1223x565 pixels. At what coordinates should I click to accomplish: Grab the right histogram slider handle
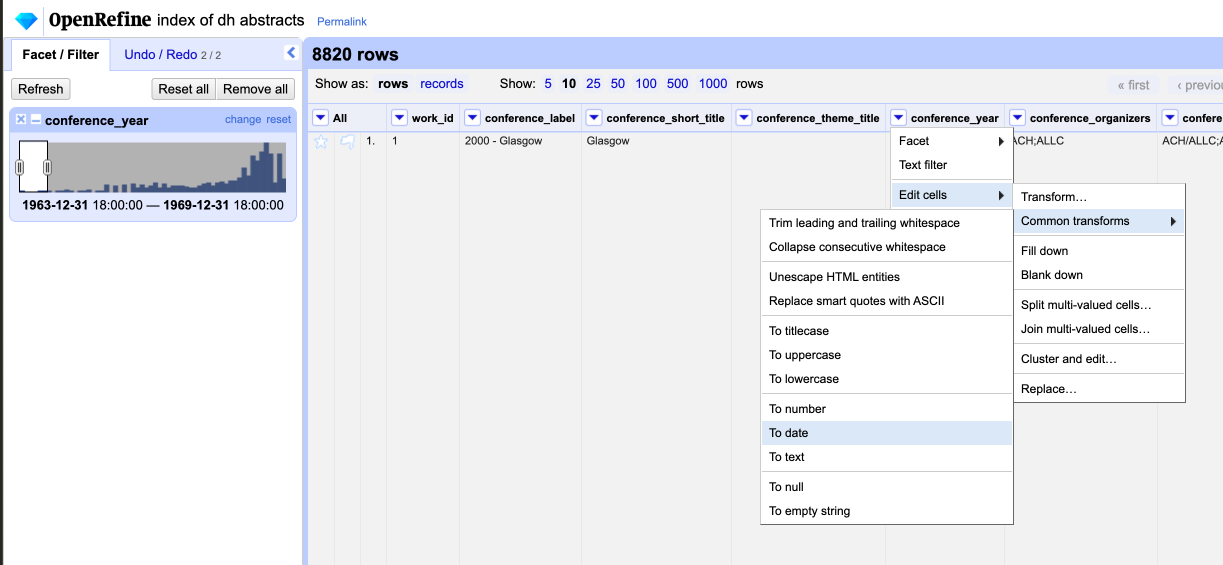pos(47,167)
